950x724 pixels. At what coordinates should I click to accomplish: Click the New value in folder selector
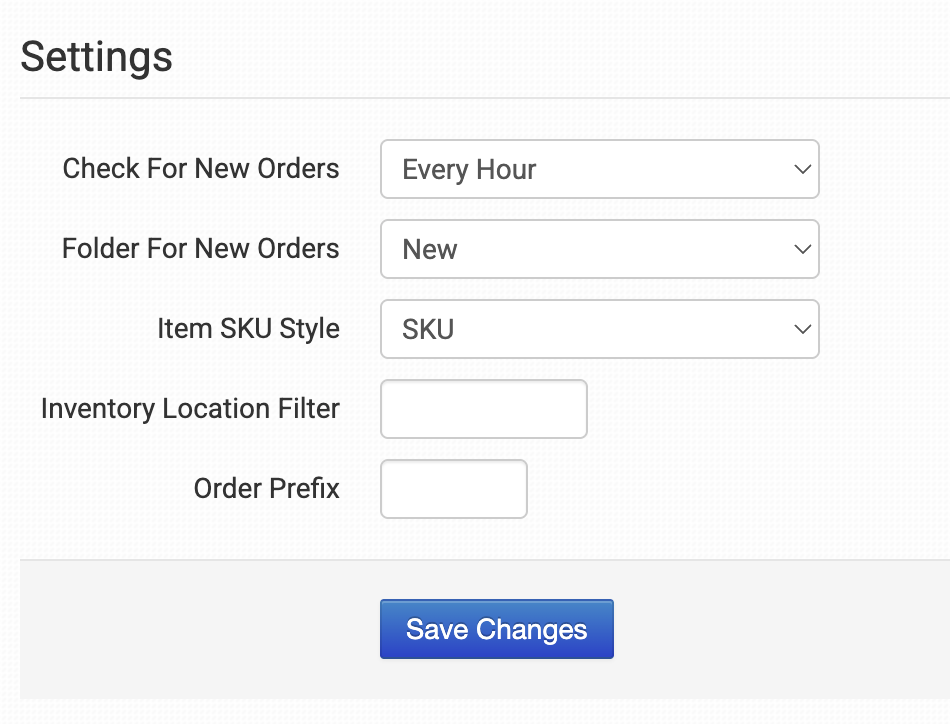[x=430, y=250]
